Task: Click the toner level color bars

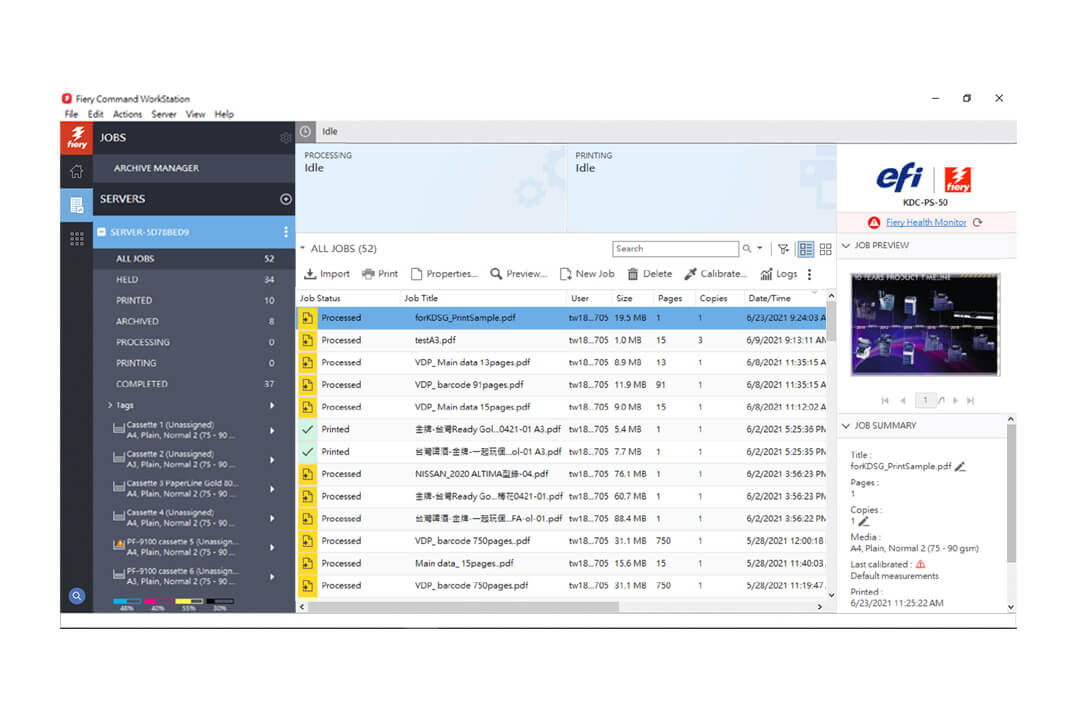Action: 173,604
